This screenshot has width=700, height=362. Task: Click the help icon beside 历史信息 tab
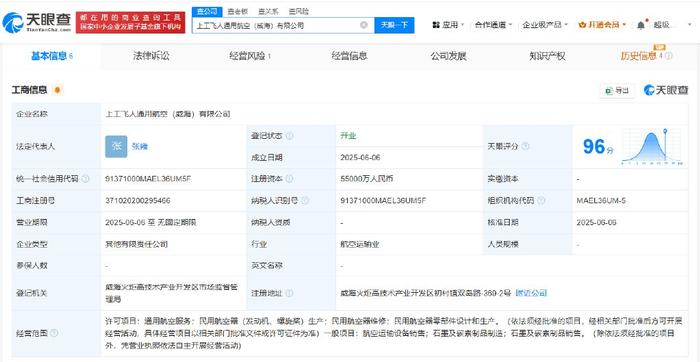[668, 56]
